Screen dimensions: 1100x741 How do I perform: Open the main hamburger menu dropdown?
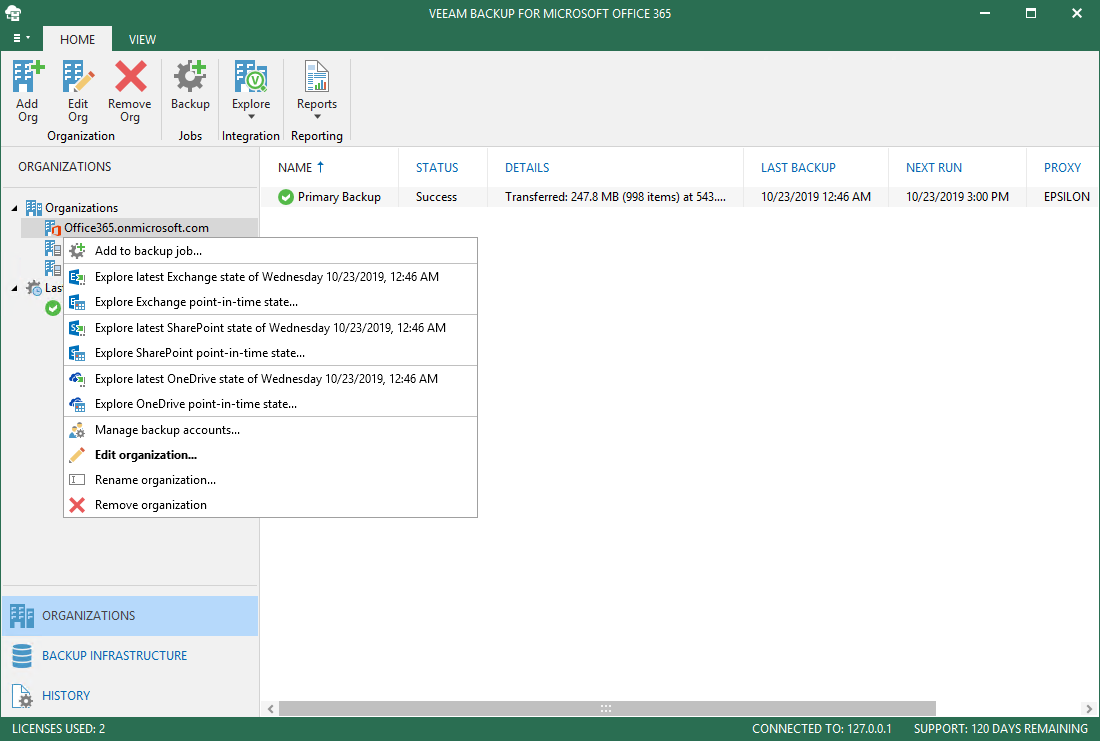pos(22,38)
